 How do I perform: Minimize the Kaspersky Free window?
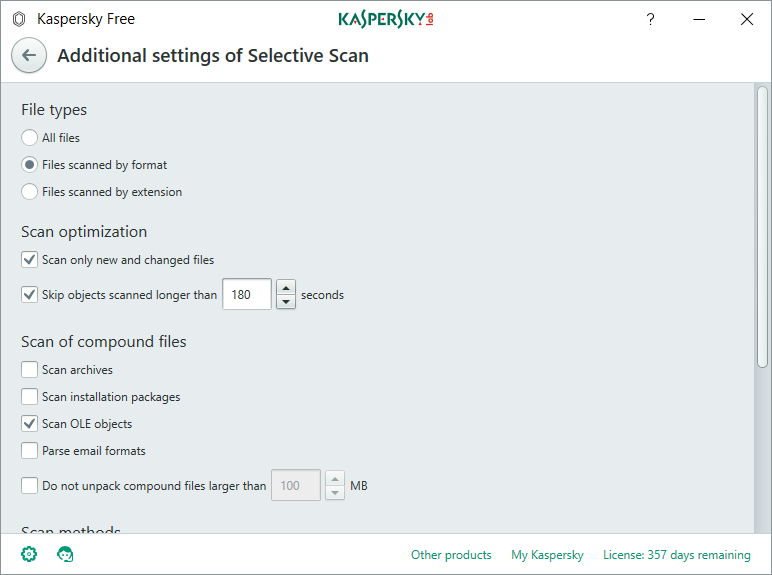699,19
